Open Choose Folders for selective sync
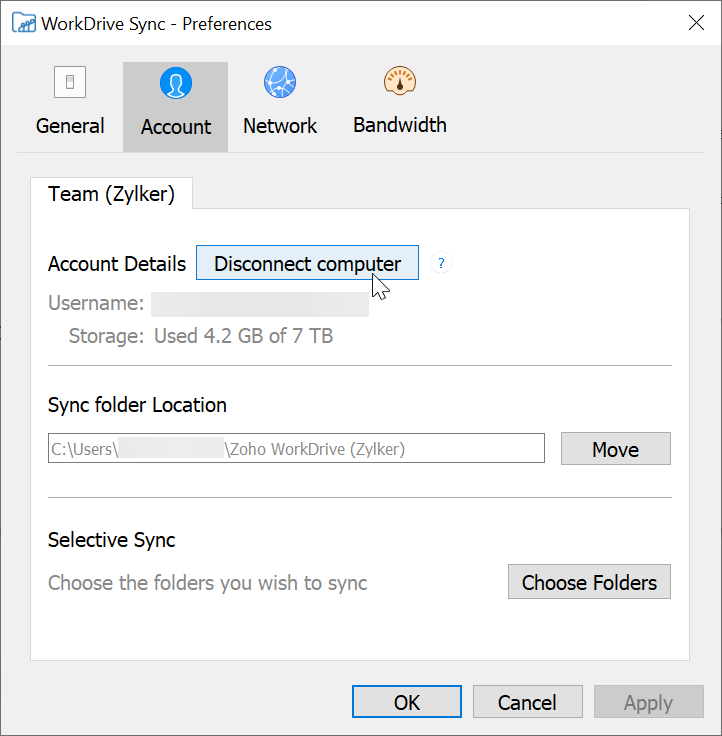The height and width of the screenshot is (736, 722). (589, 582)
